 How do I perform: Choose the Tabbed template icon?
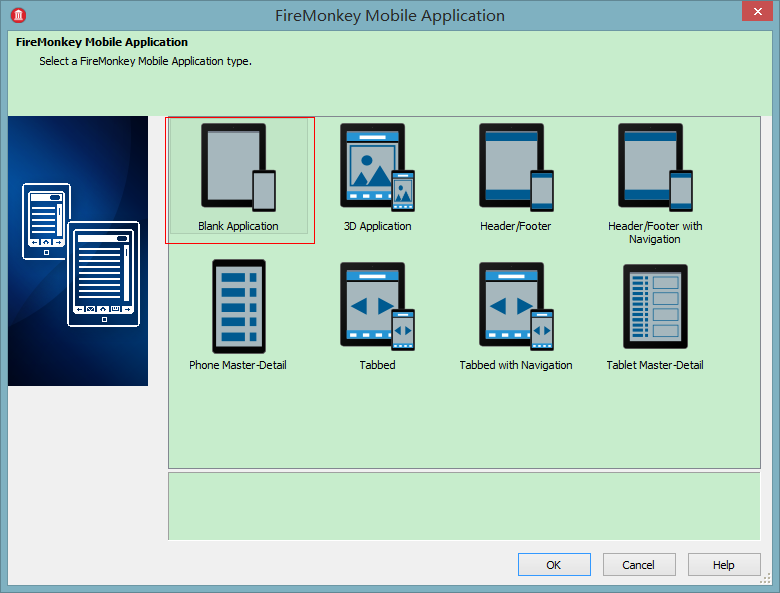click(x=378, y=306)
